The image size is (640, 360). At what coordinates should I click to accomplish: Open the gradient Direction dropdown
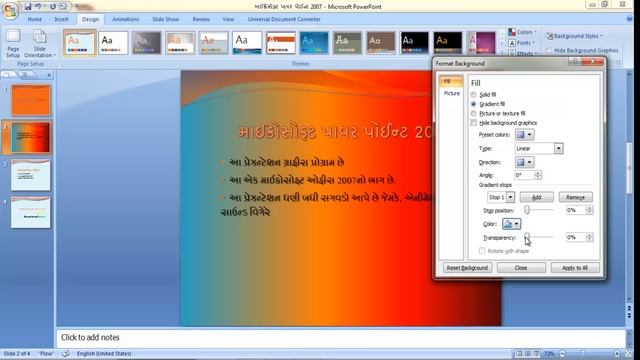click(524, 162)
